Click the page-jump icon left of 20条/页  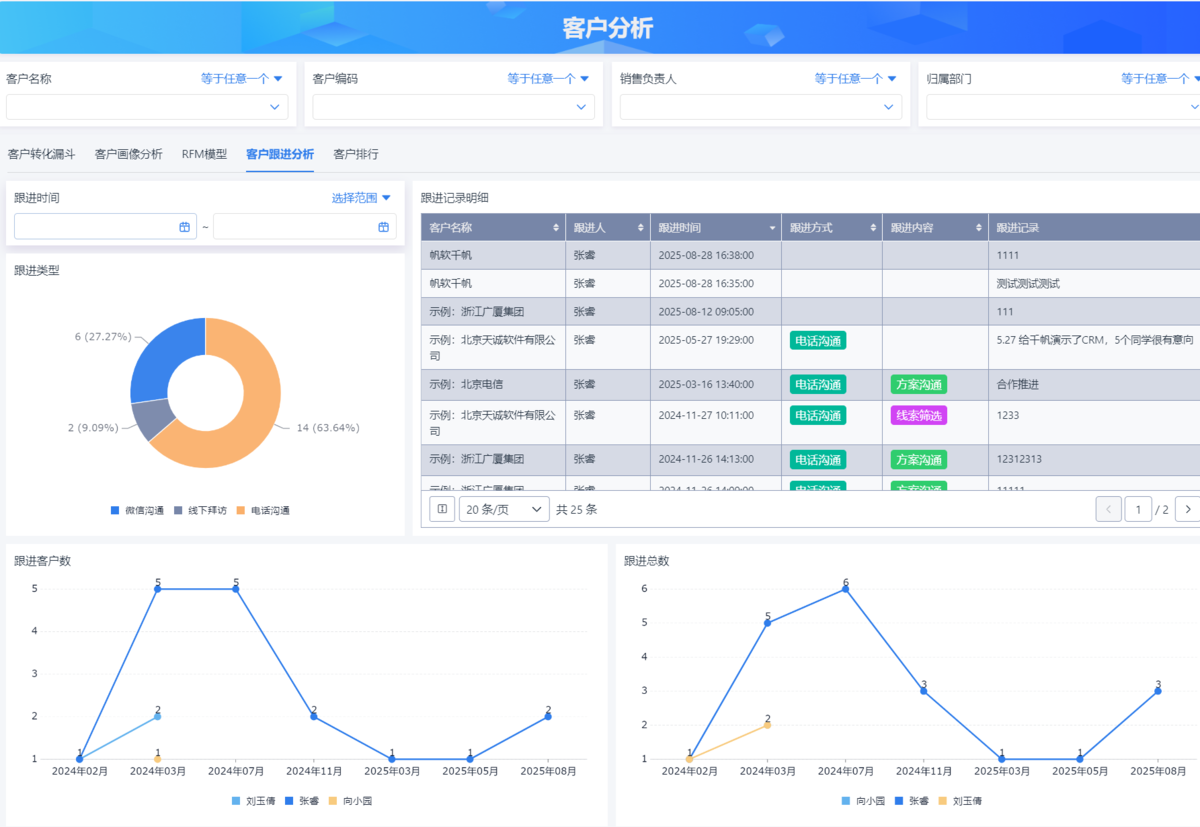coord(442,509)
